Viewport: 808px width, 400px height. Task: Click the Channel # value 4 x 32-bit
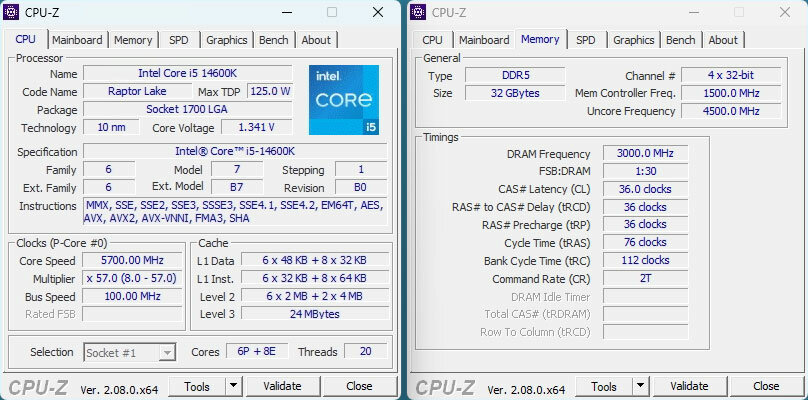point(731,75)
